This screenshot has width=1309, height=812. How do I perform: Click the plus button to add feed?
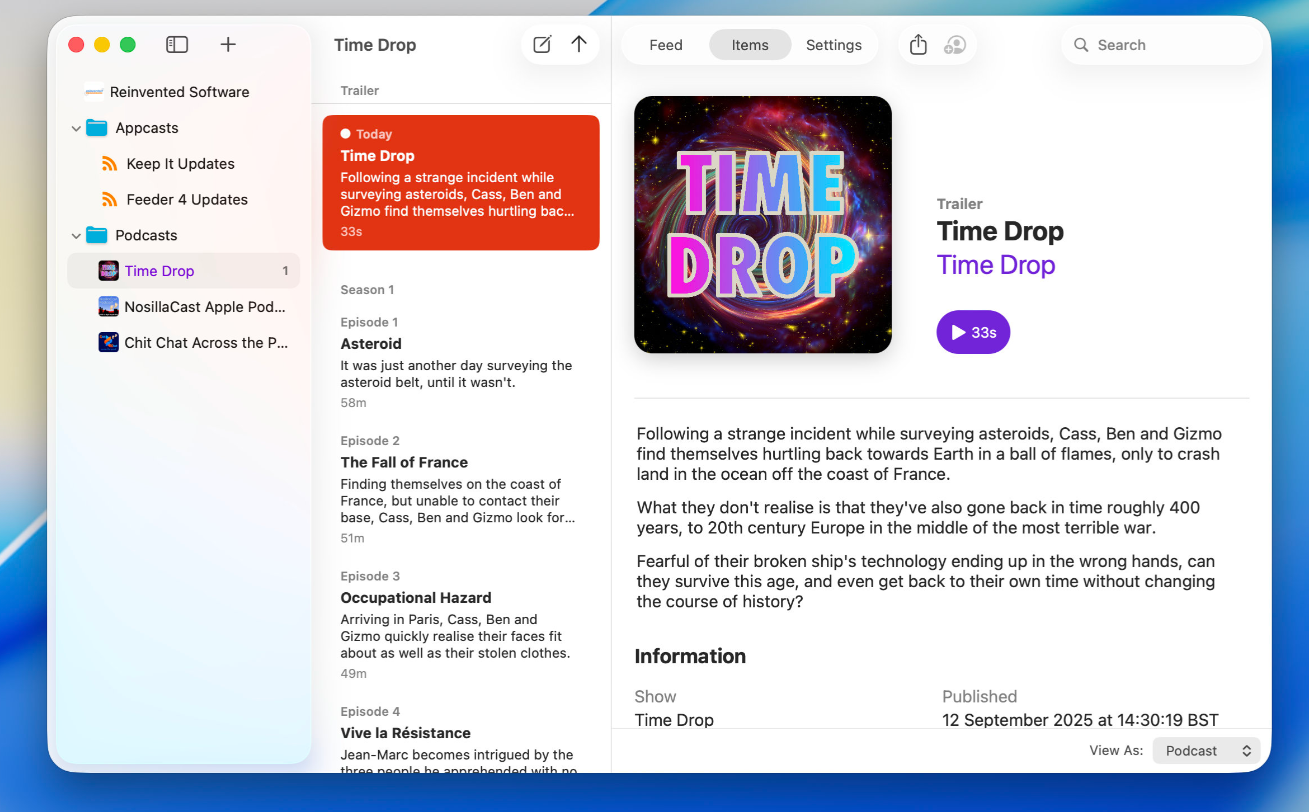[228, 44]
